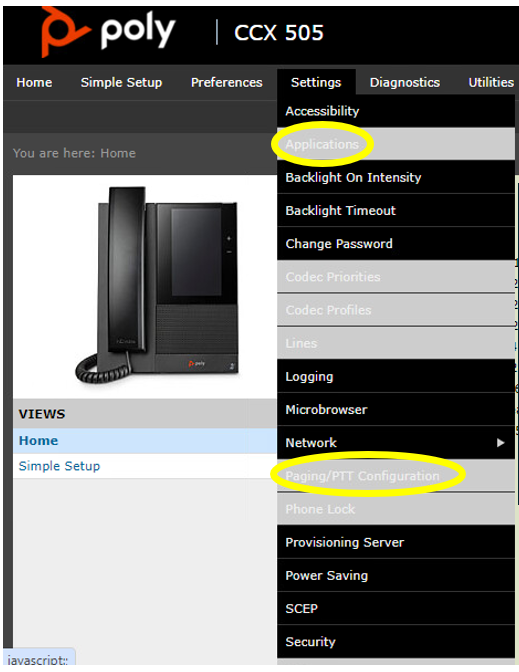Select Codec Profiles entry
Image resolution: width=519 pixels, height=672 pixels.
click(396, 310)
